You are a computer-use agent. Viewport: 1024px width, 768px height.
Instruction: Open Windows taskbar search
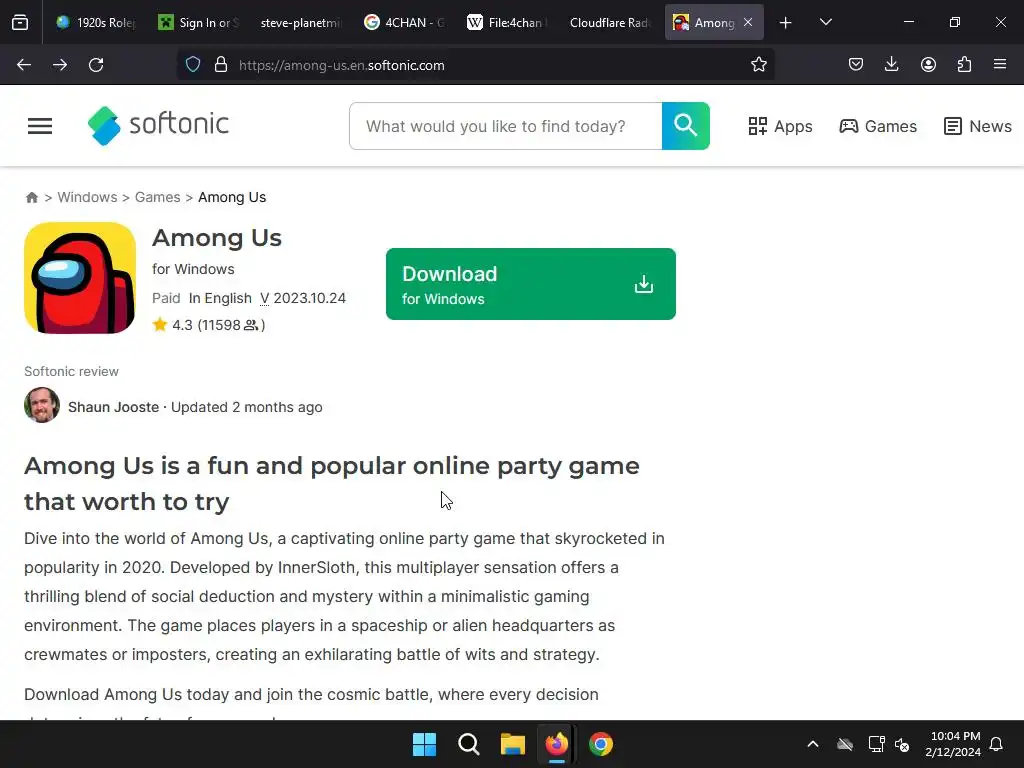(x=468, y=744)
